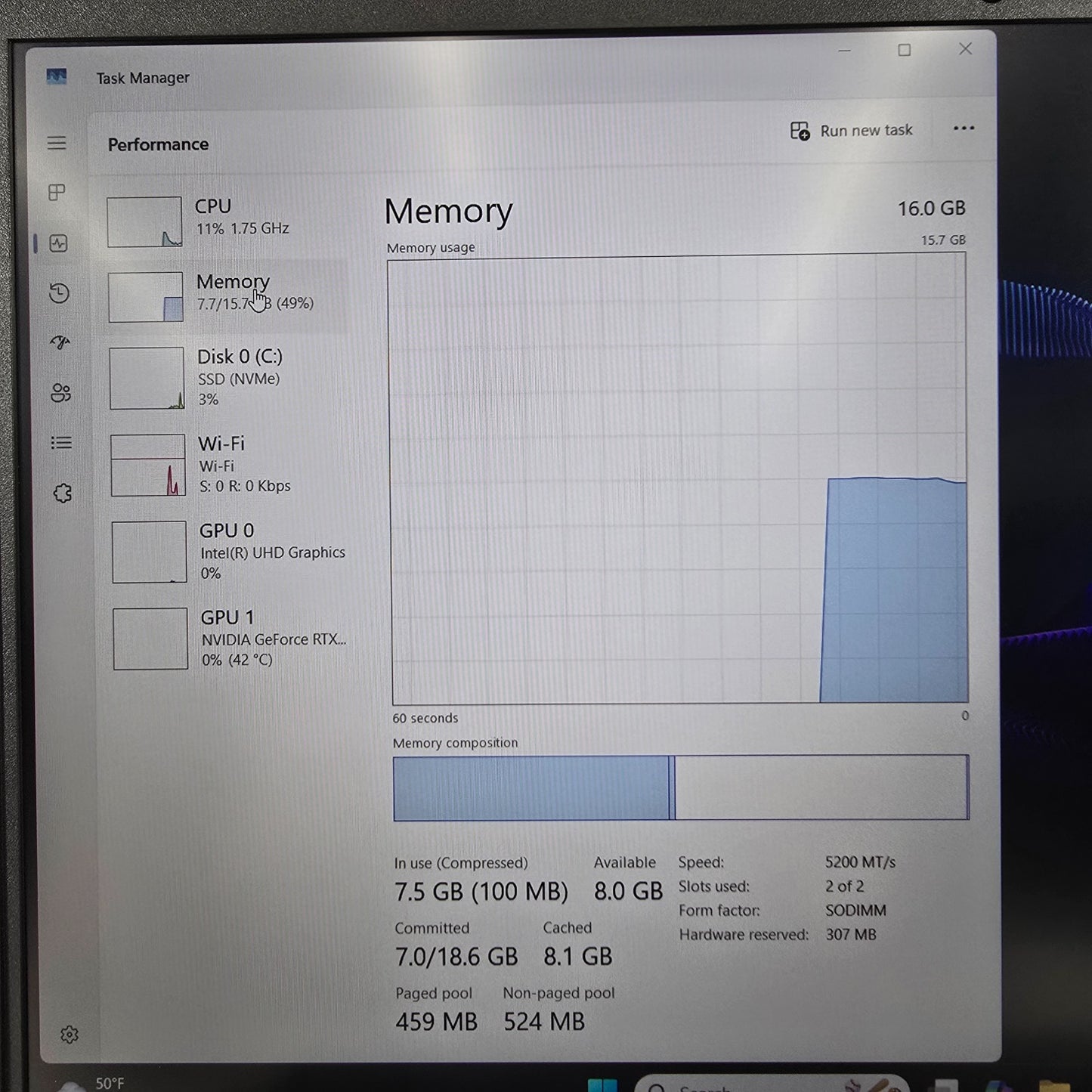Select the Performance pulse icon in sidebar

point(59,243)
